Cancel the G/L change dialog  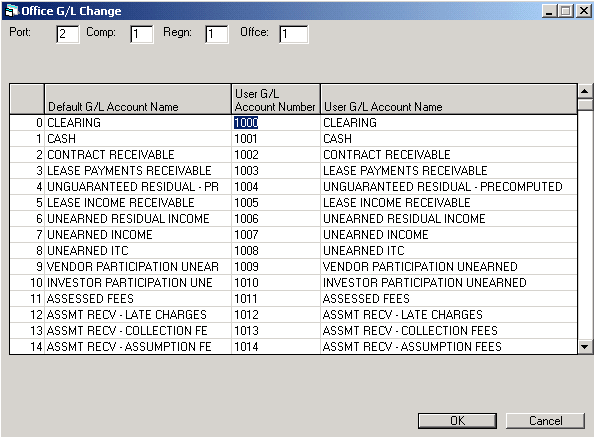point(545,421)
